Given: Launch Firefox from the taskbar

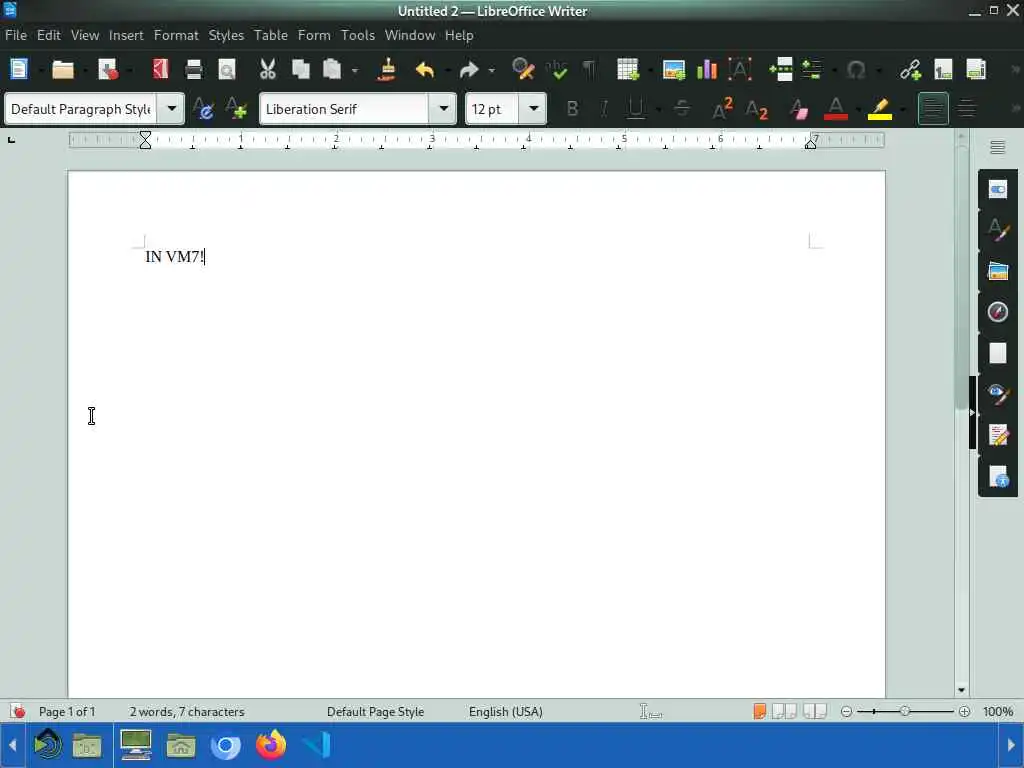Looking at the screenshot, I should [x=270, y=745].
